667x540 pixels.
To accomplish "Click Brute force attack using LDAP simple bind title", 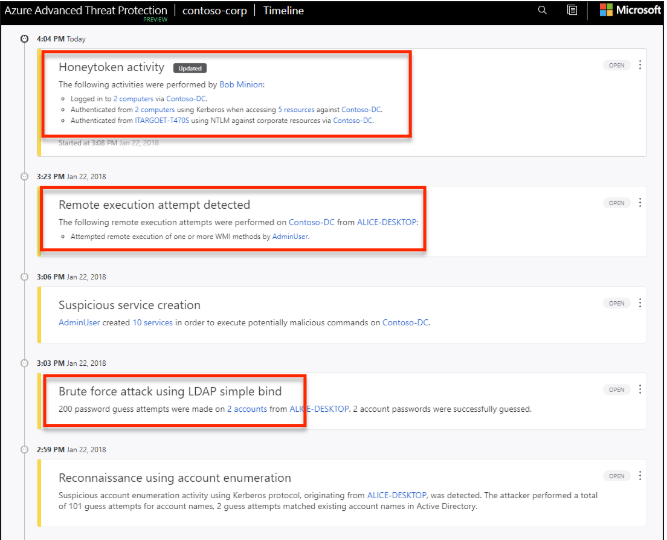I will tap(170, 391).
